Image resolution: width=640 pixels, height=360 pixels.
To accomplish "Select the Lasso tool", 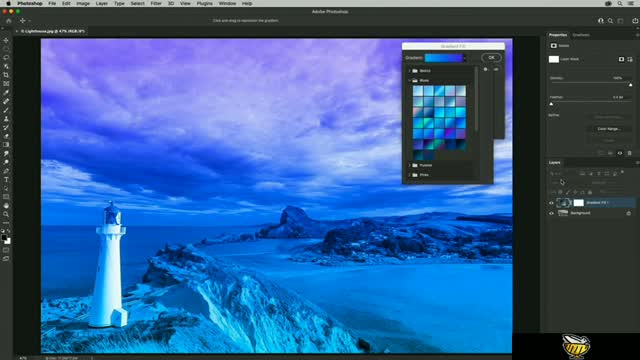I will [6, 58].
